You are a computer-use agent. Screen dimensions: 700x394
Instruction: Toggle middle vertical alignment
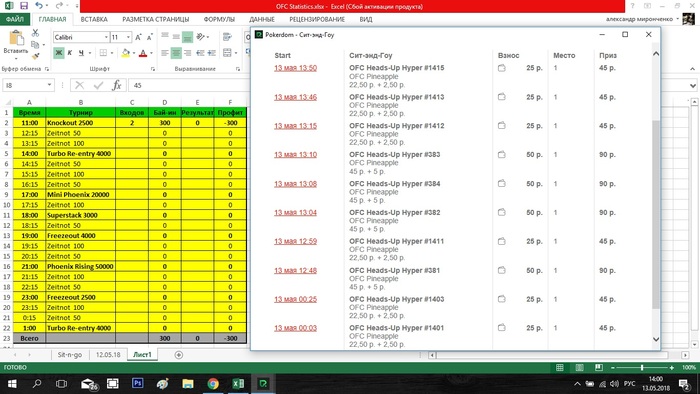(x=176, y=37)
